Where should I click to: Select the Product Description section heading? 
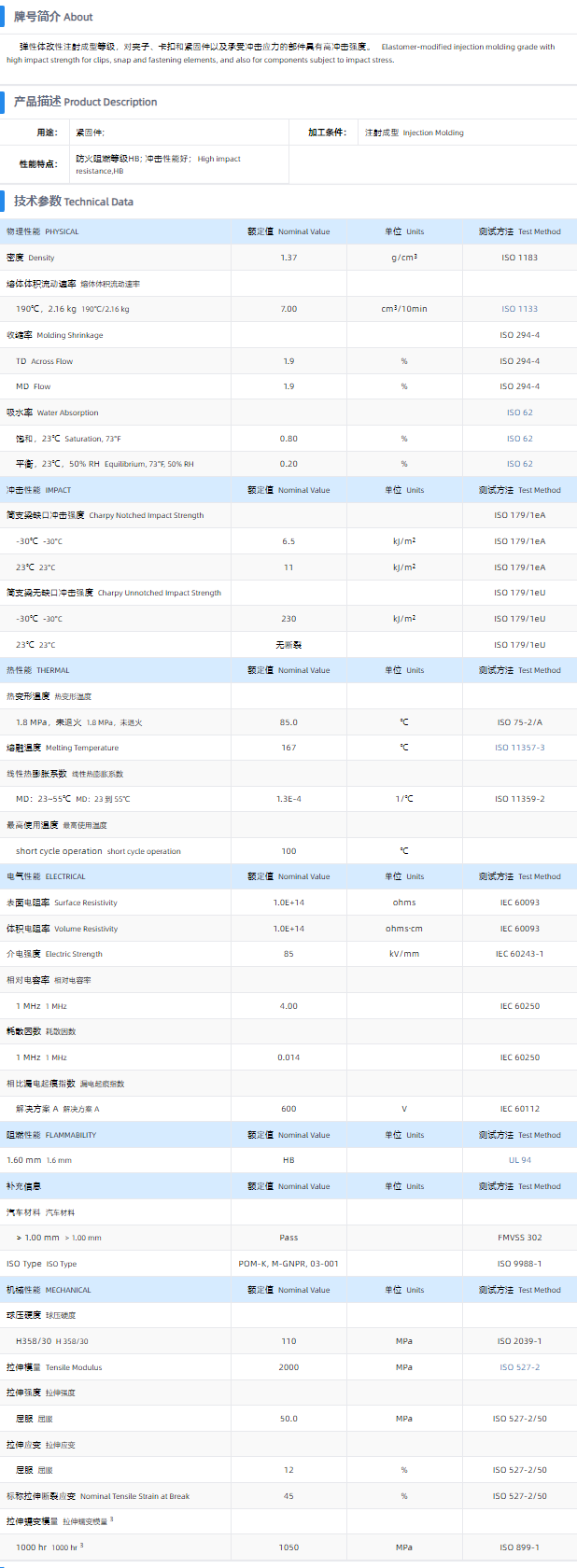[85, 102]
